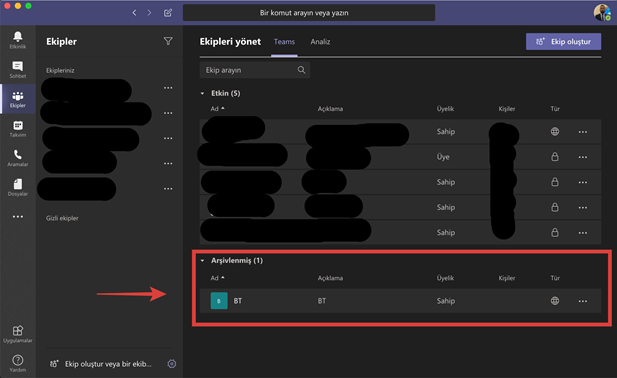Open Uygulamalar apps store

(x=18, y=334)
